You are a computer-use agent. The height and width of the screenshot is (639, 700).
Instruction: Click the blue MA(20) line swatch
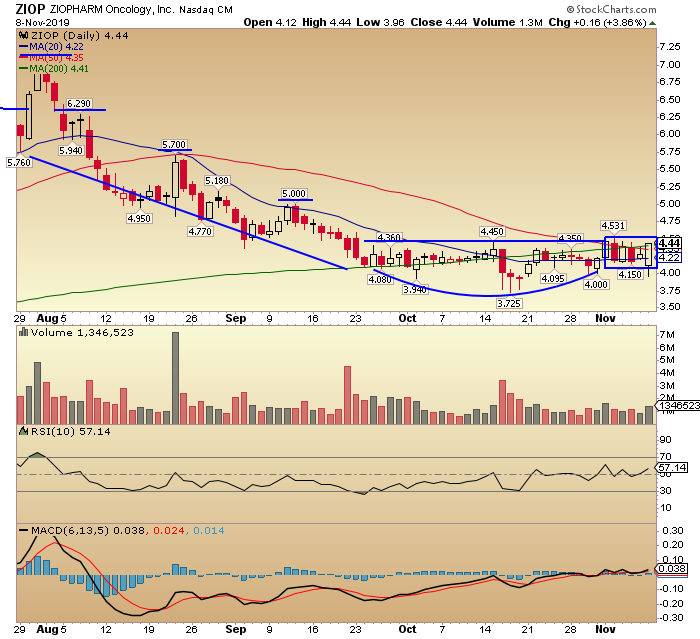[x=24, y=46]
